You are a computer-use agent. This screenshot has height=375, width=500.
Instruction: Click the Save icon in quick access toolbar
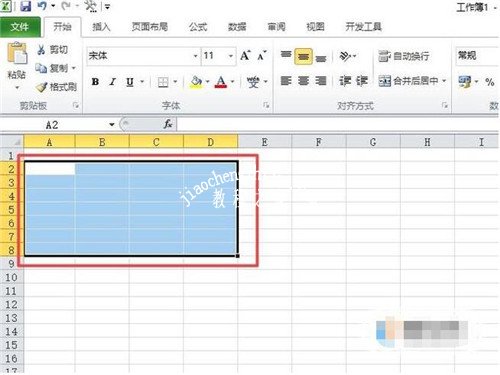pos(25,6)
